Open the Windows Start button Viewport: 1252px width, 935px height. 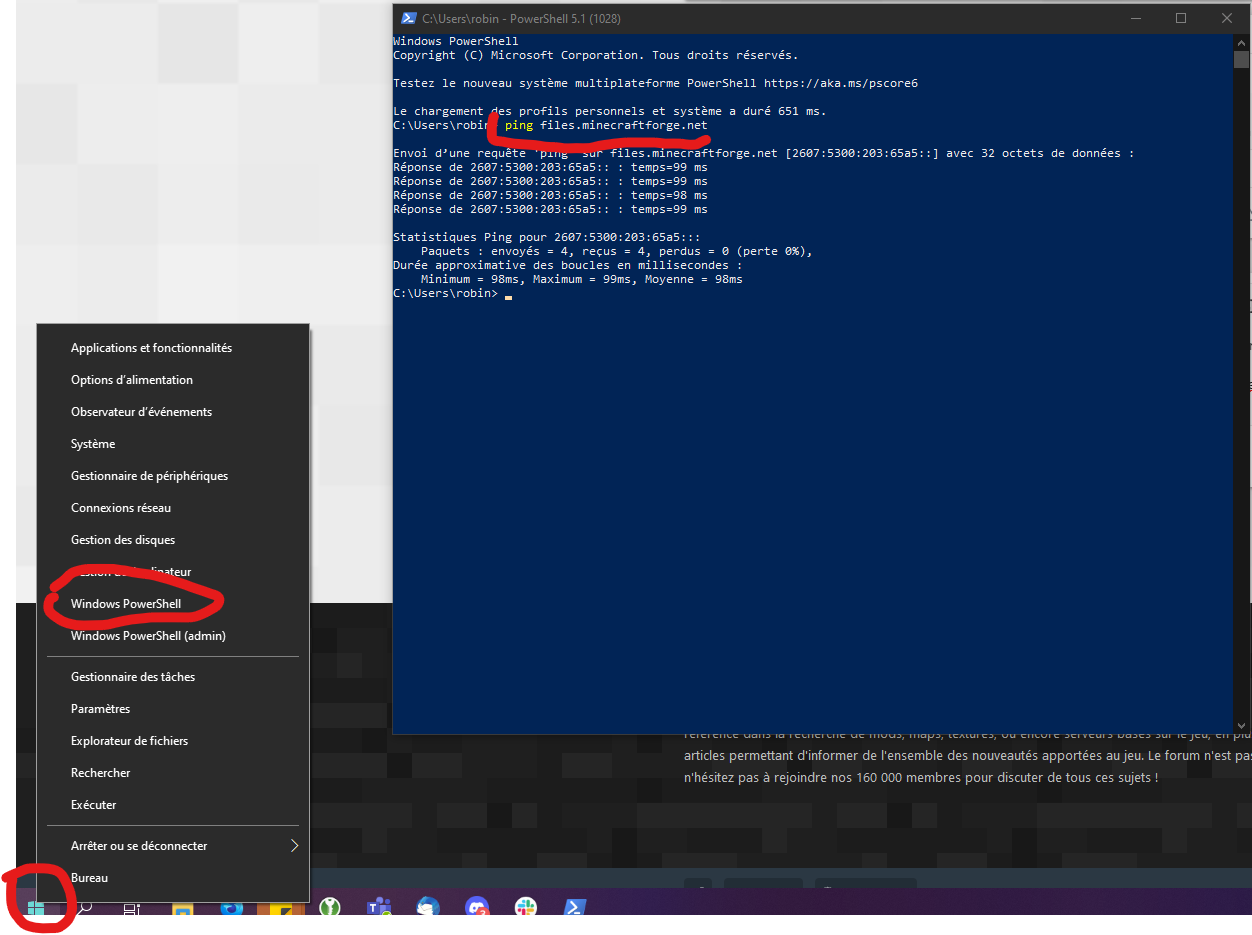pyautogui.click(x=35, y=908)
